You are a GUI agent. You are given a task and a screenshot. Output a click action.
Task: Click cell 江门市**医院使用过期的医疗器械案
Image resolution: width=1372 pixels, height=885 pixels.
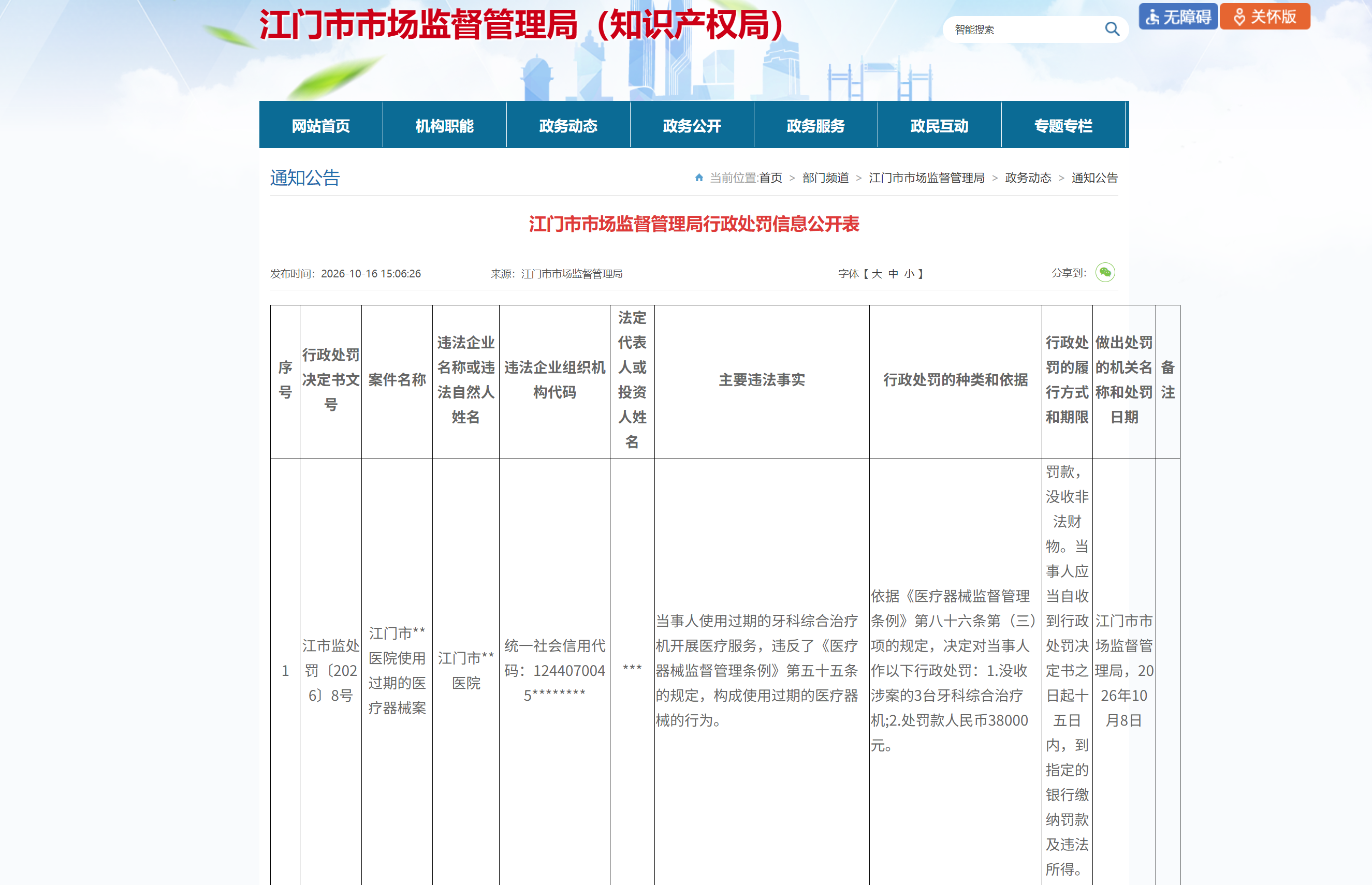(397, 671)
